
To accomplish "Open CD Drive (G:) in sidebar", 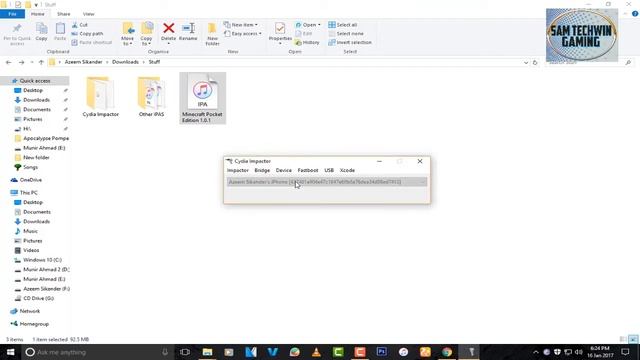I will (x=38, y=298).
